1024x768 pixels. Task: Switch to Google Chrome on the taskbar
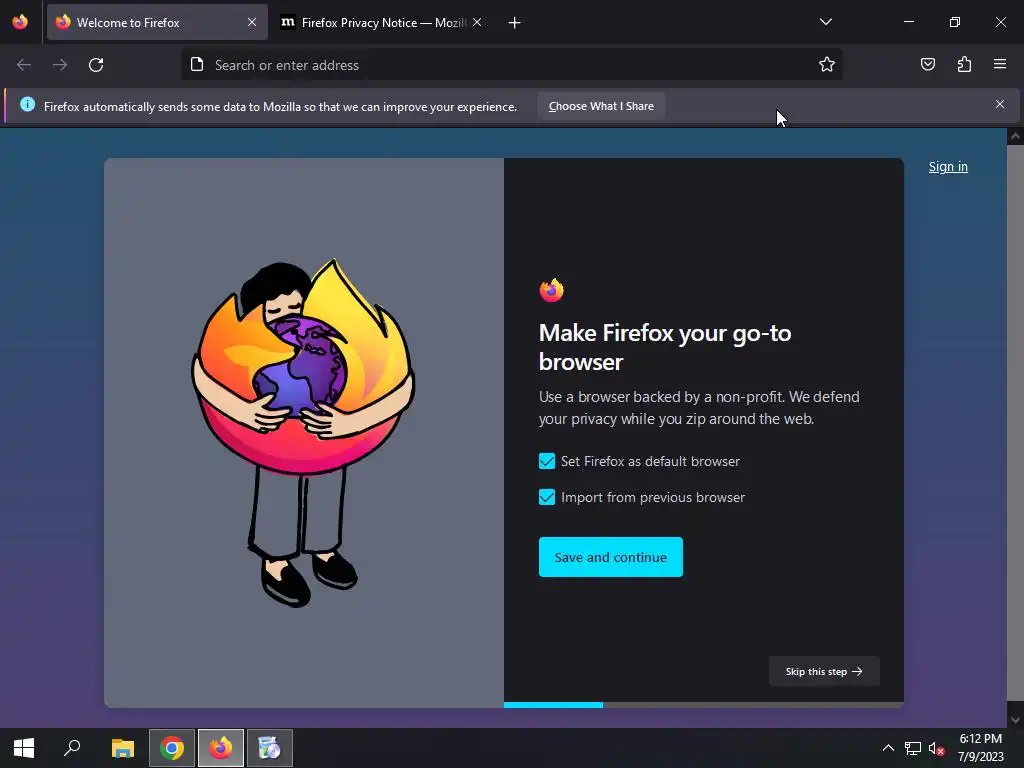[172, 748]
